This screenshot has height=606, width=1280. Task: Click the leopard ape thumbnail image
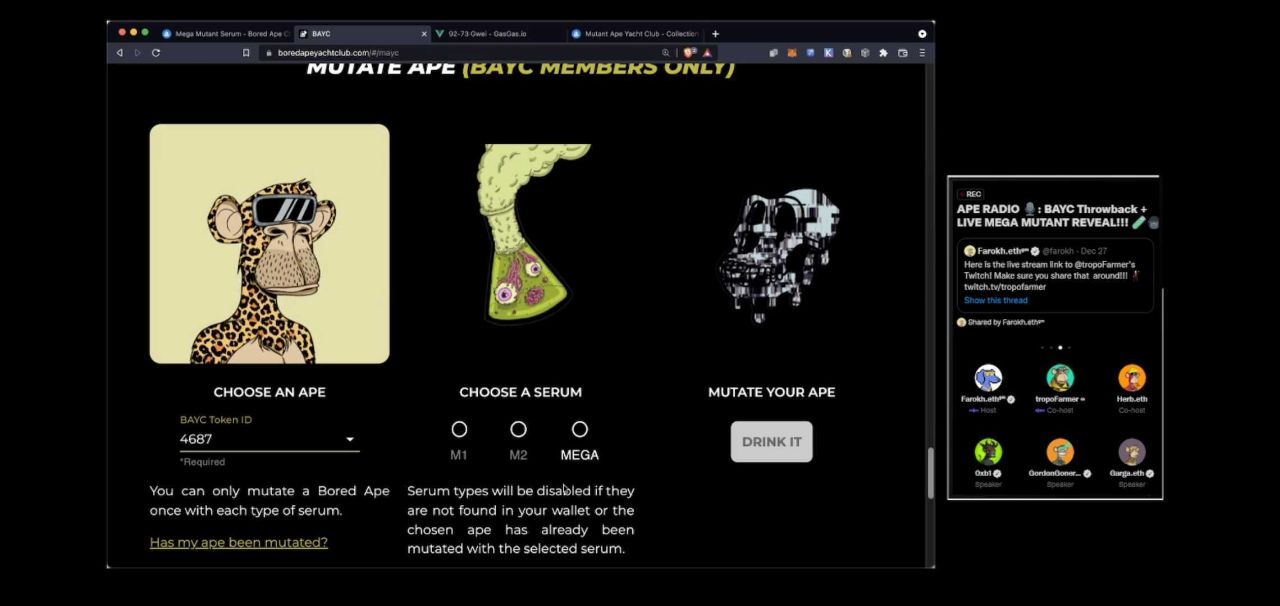click(x=270, y=243)
